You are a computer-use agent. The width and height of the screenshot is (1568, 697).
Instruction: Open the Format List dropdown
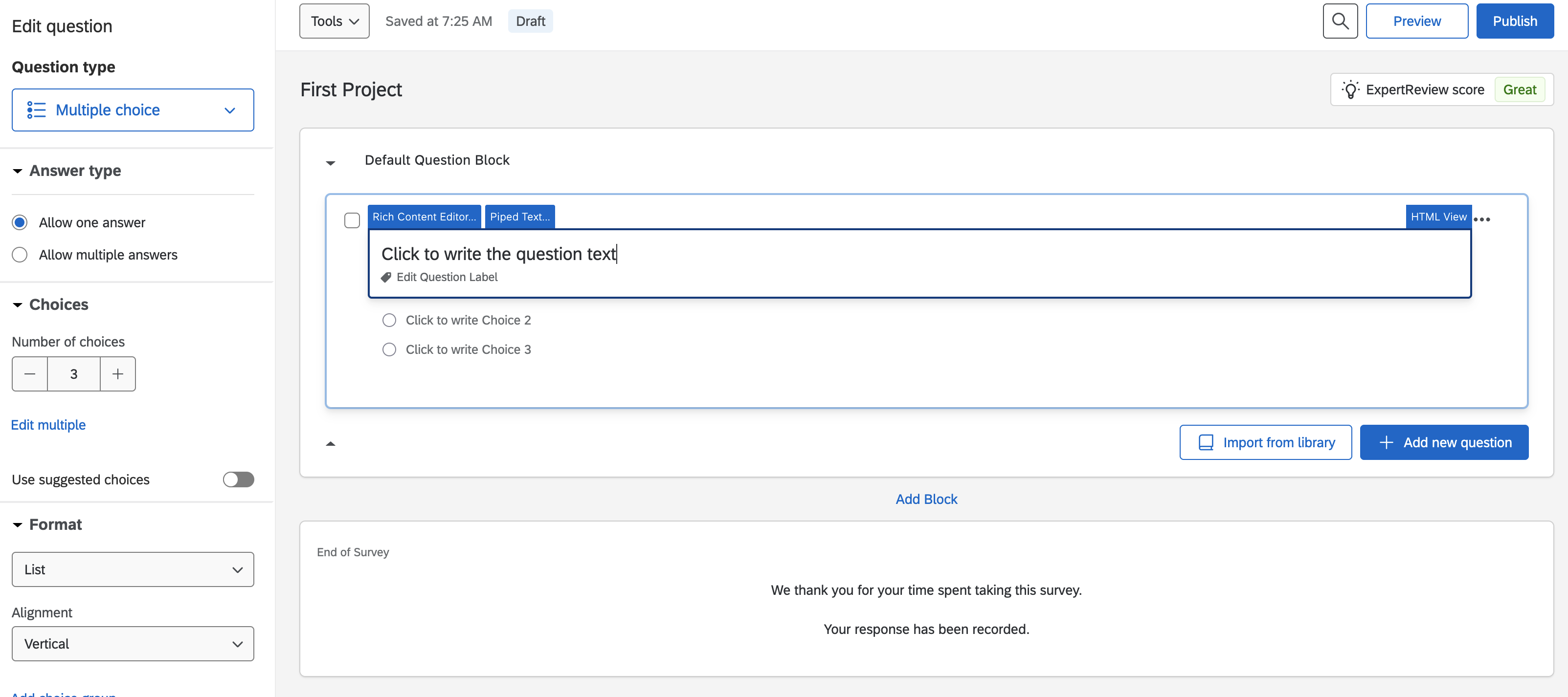pos(133,569)
